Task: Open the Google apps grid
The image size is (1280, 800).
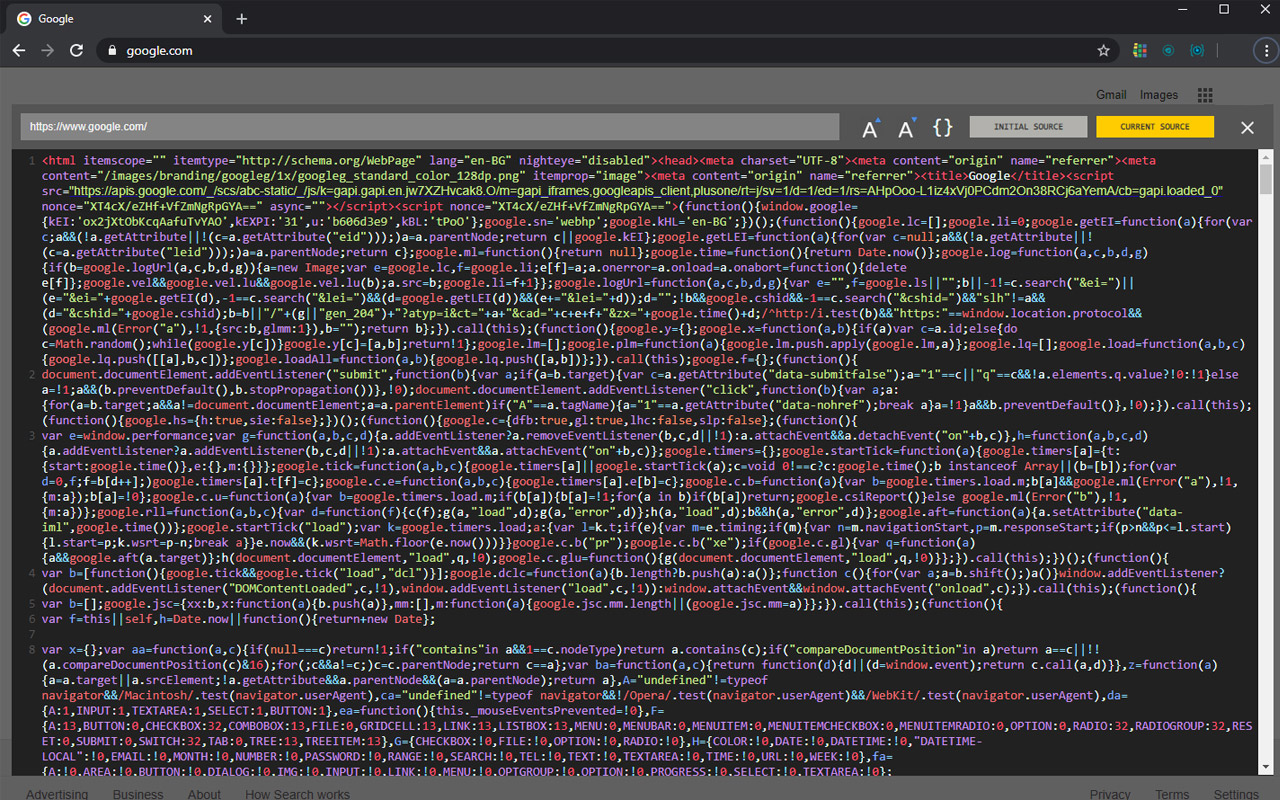Action: [1205, 94]
